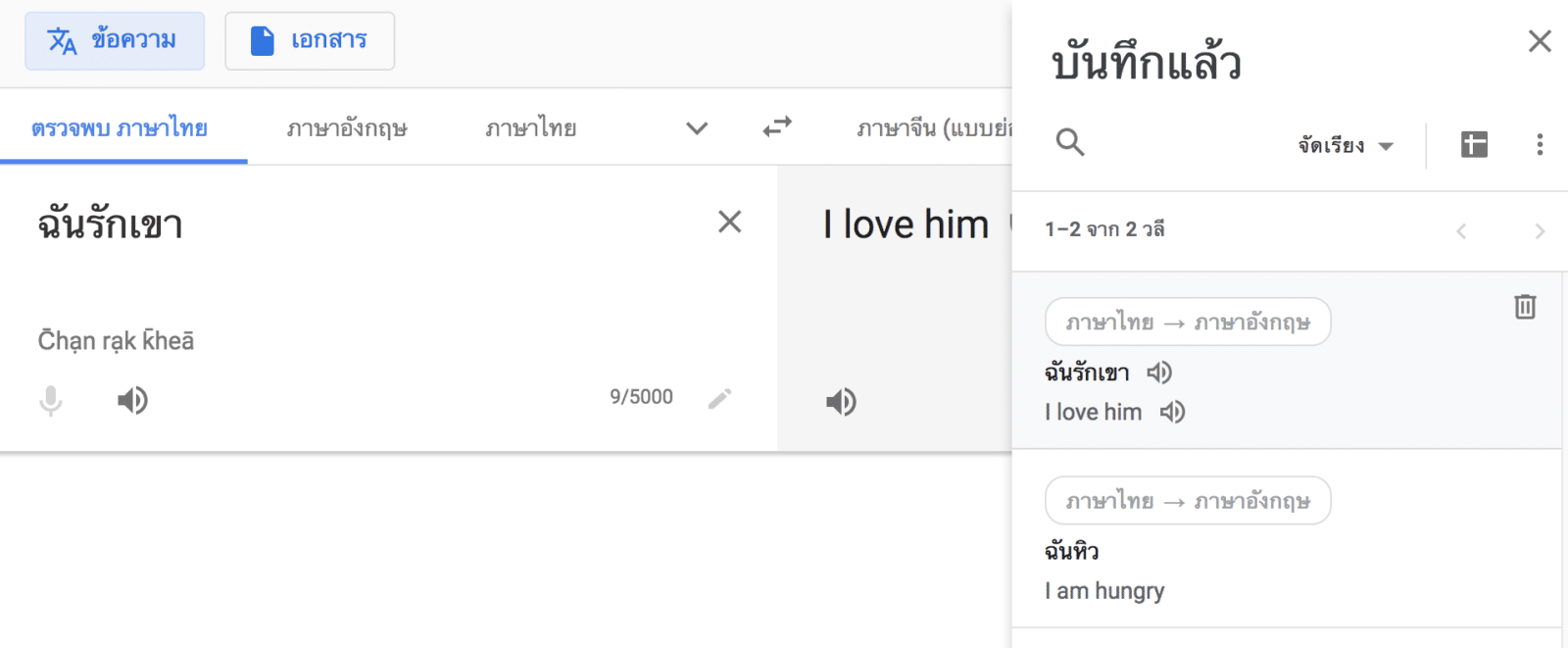This screenshot has width=1568, height=648.
Task: Go to the next page of saved phrases
Action: tap(1540, 231)
